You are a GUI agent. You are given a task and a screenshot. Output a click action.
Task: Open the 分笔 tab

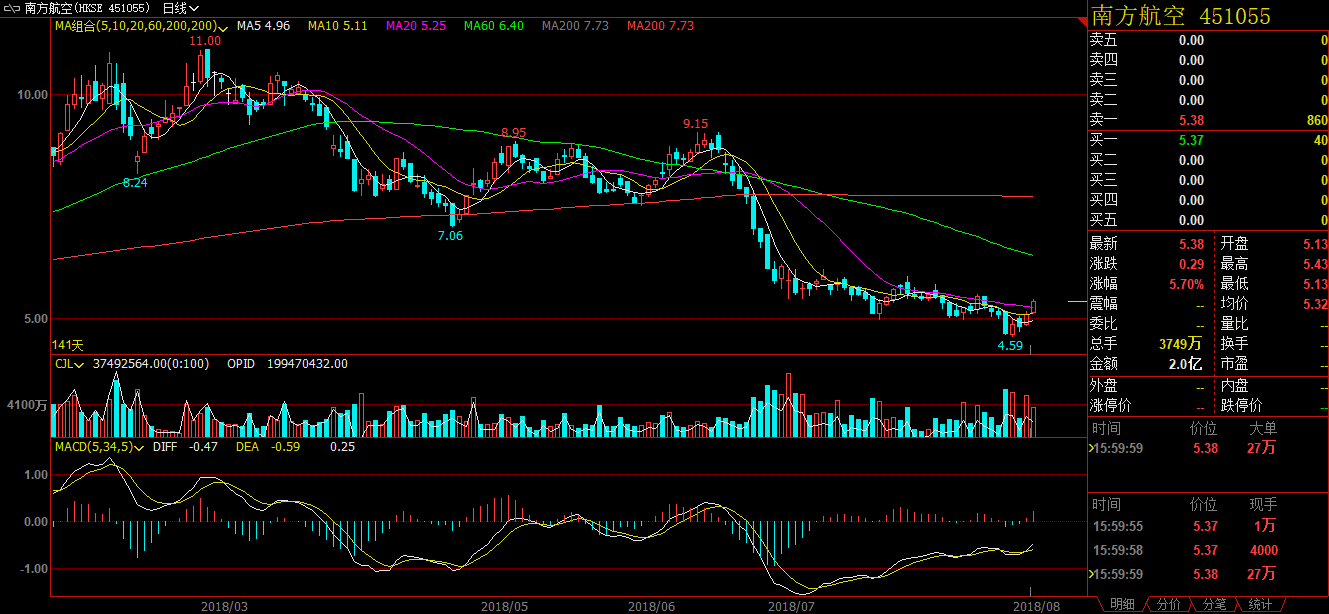(x=1214, y=604)
